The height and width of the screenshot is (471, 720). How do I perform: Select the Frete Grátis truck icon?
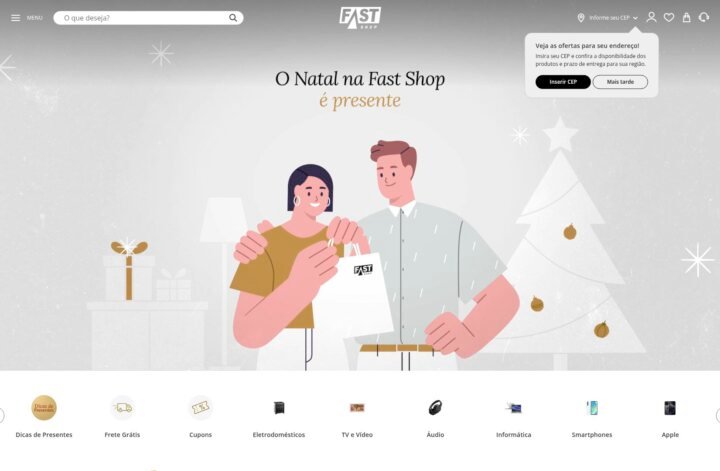coord(122,407)
